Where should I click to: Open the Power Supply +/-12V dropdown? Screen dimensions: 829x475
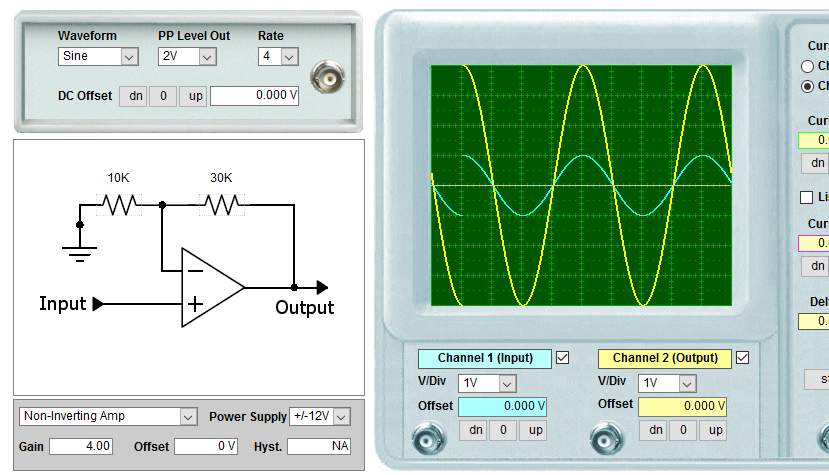(x=320, y=416)
